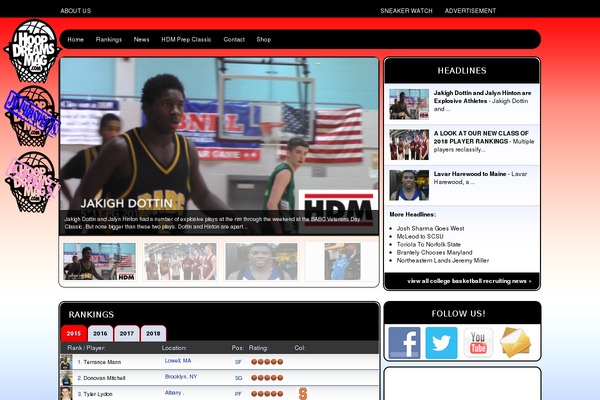Switch to the 2018 rankings tab
The image size is (600, 400).
tap(153, 333)
